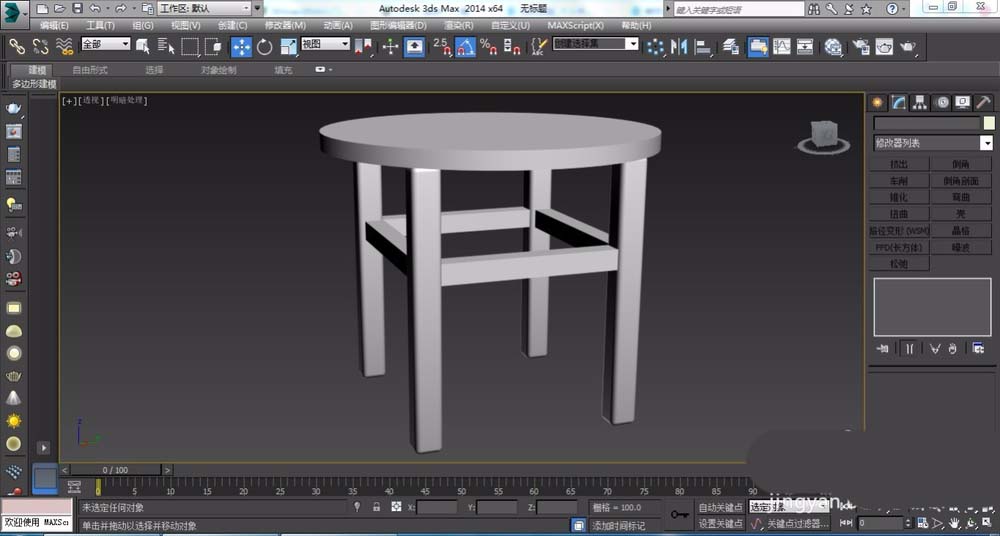This screenshot has width=1000, height=536.
Task: Click the 倒角 modifier button
Action: coord(961,164)
